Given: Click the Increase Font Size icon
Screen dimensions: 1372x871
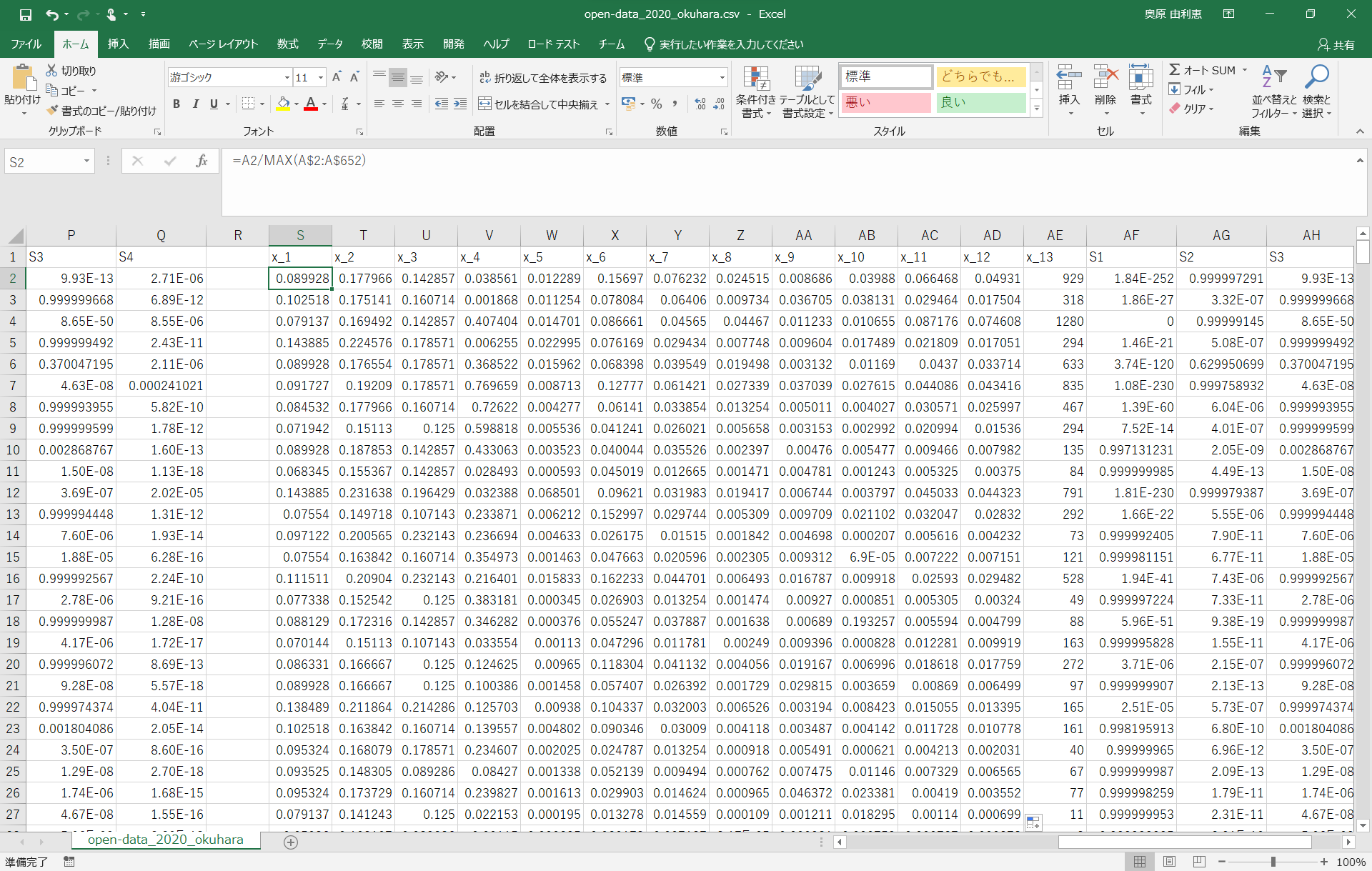Looking at the screenshot, I should point(337,77).
